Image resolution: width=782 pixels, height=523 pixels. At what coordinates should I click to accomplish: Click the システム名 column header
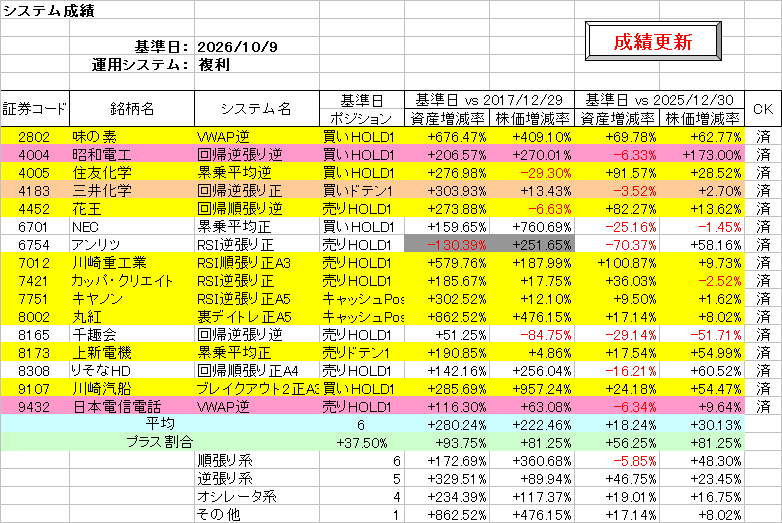click(257, 109)
